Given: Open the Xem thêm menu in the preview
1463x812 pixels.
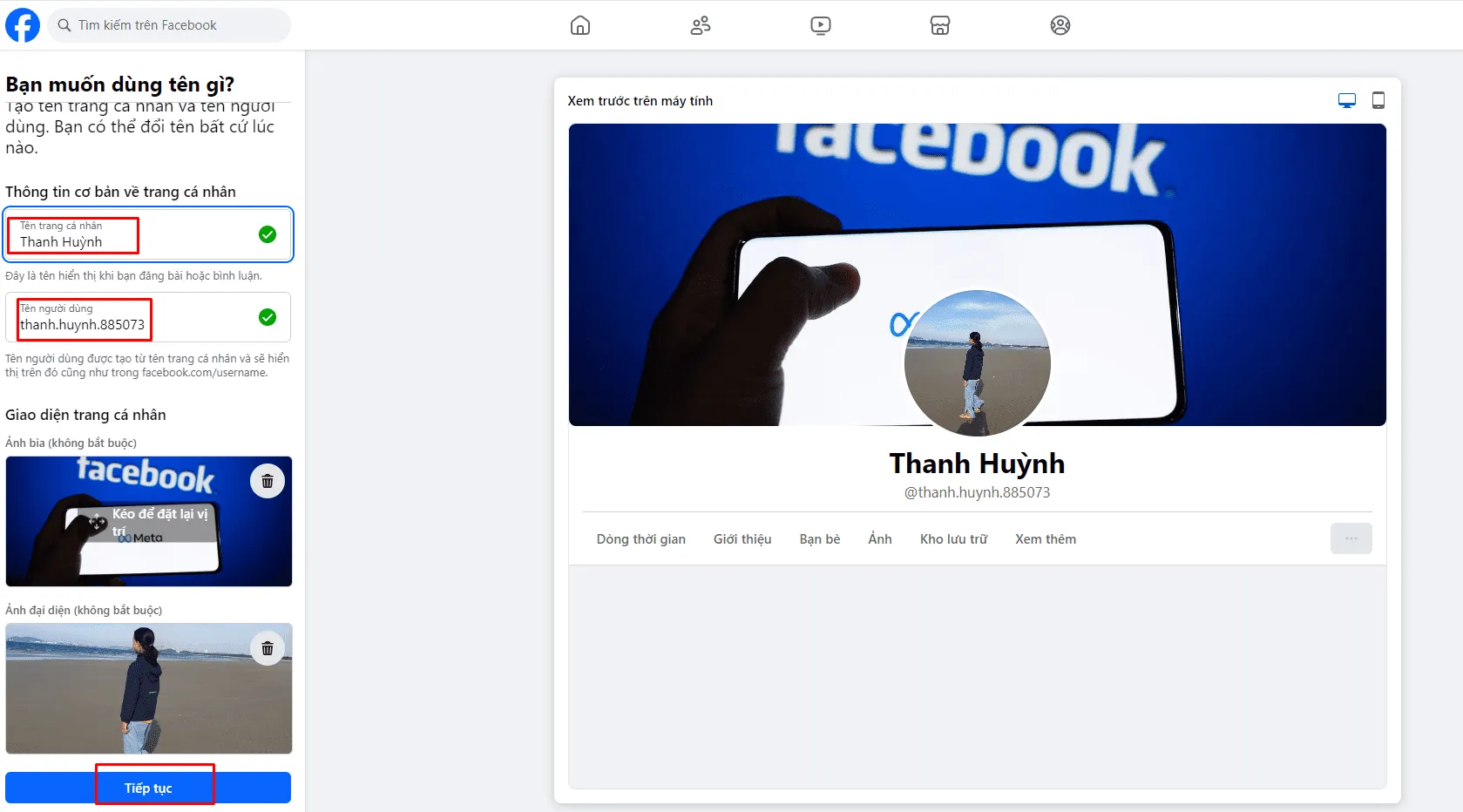Looking at the screenshot, I should coord(1045,538).
